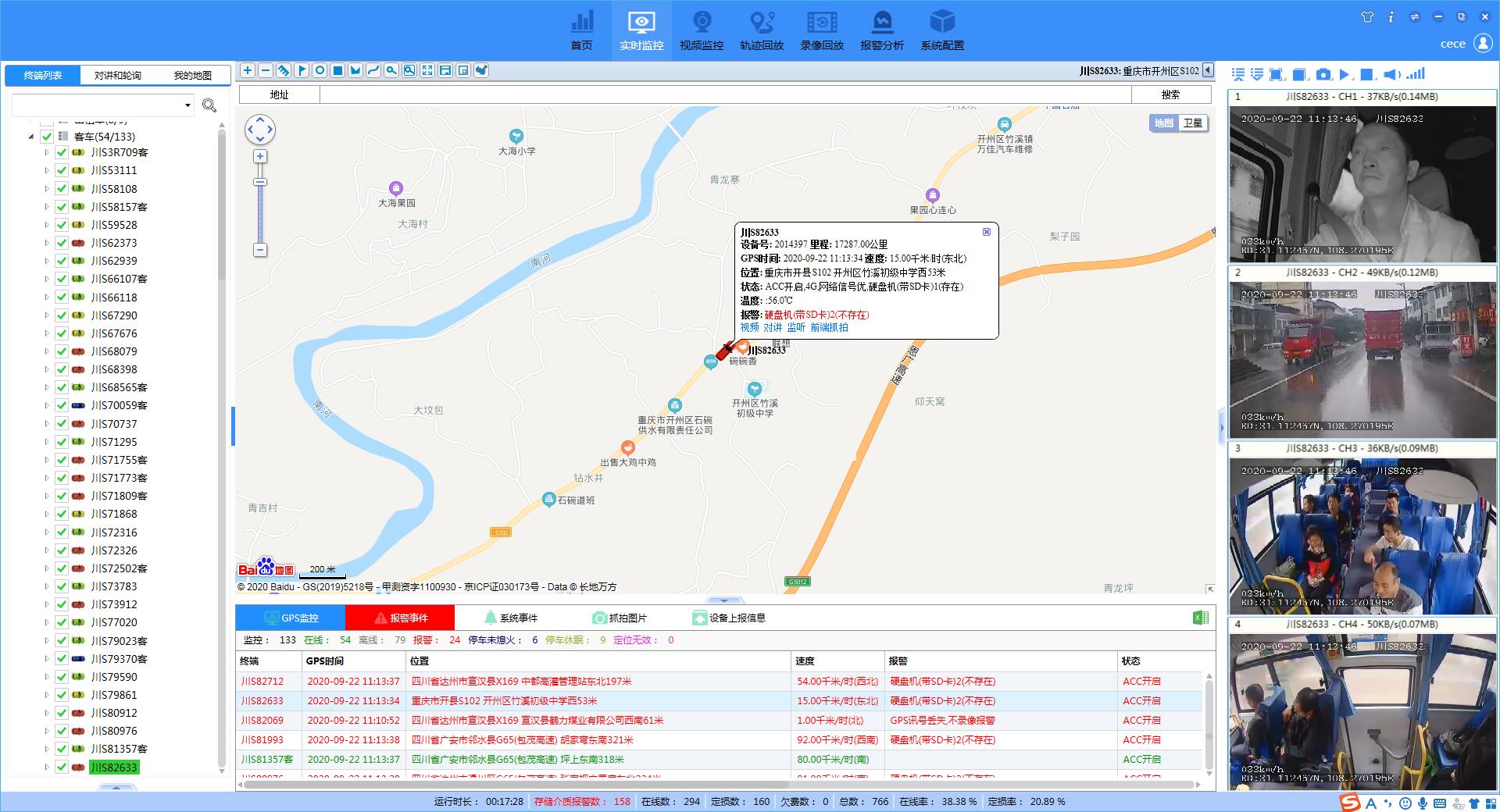Click the 前端抓拍 link in vehicle popup
This screenshot has width=1500, height=812.
click(829, 328)
